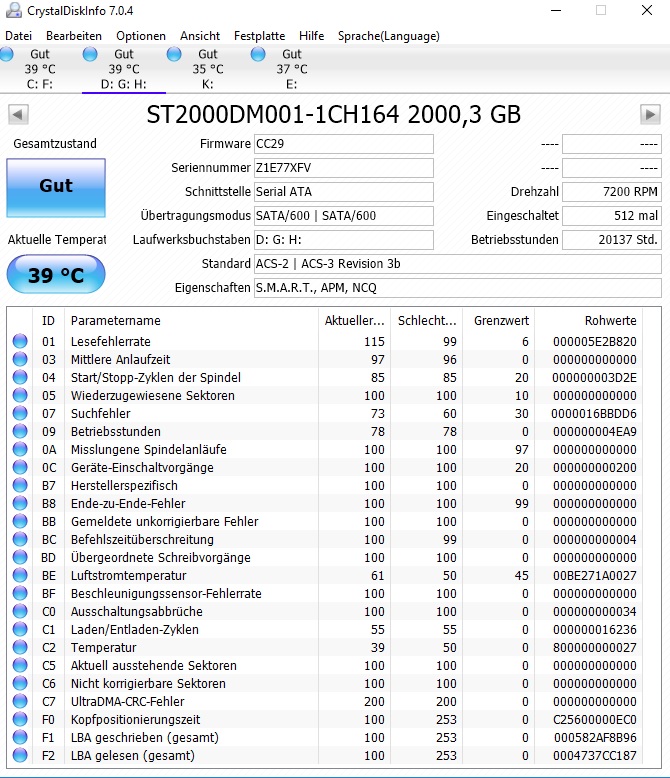Click the ID column header
670x778 pixels.
48,321
